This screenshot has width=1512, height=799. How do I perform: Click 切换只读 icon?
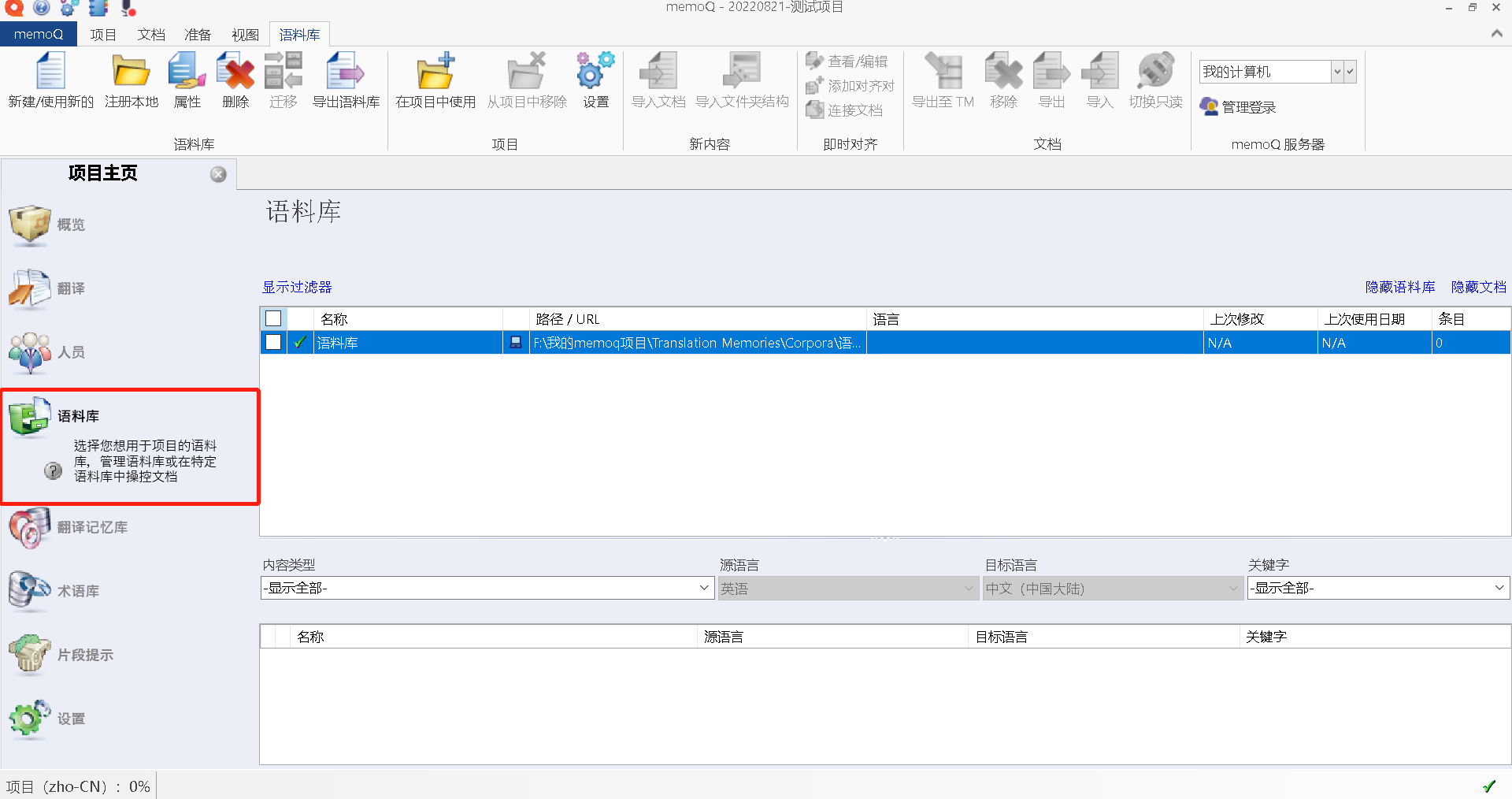coord(1155,71)
